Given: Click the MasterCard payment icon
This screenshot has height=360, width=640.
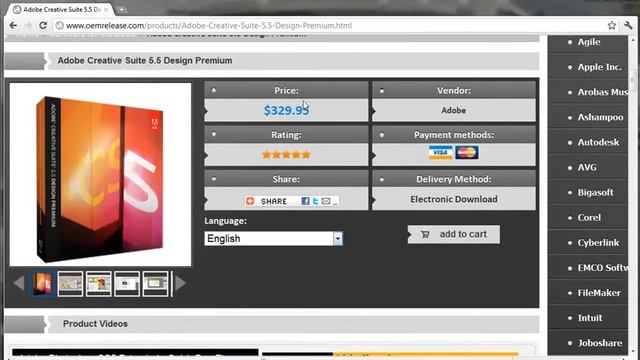Looking at the screenshot, I should click(x=467, y=152).
